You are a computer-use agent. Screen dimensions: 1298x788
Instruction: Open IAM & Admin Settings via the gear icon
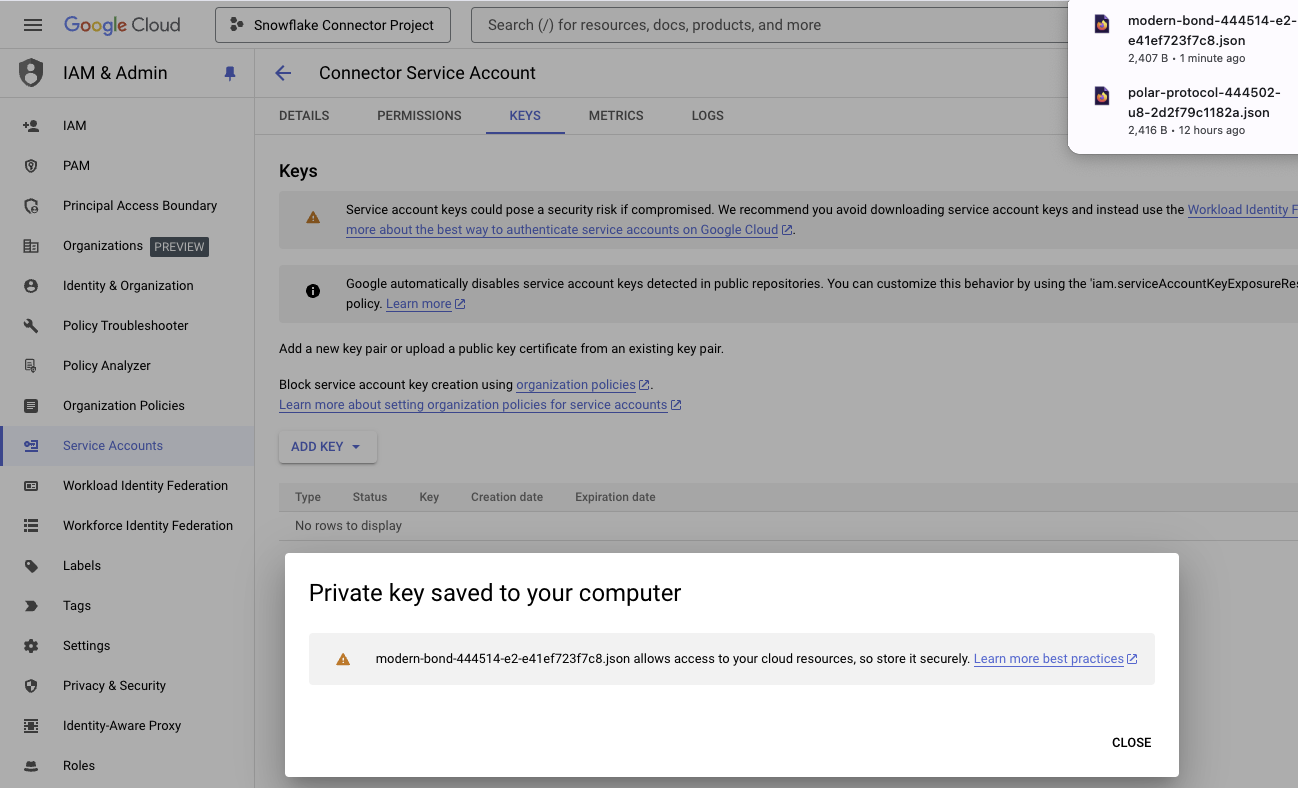(x=33, y=645)
